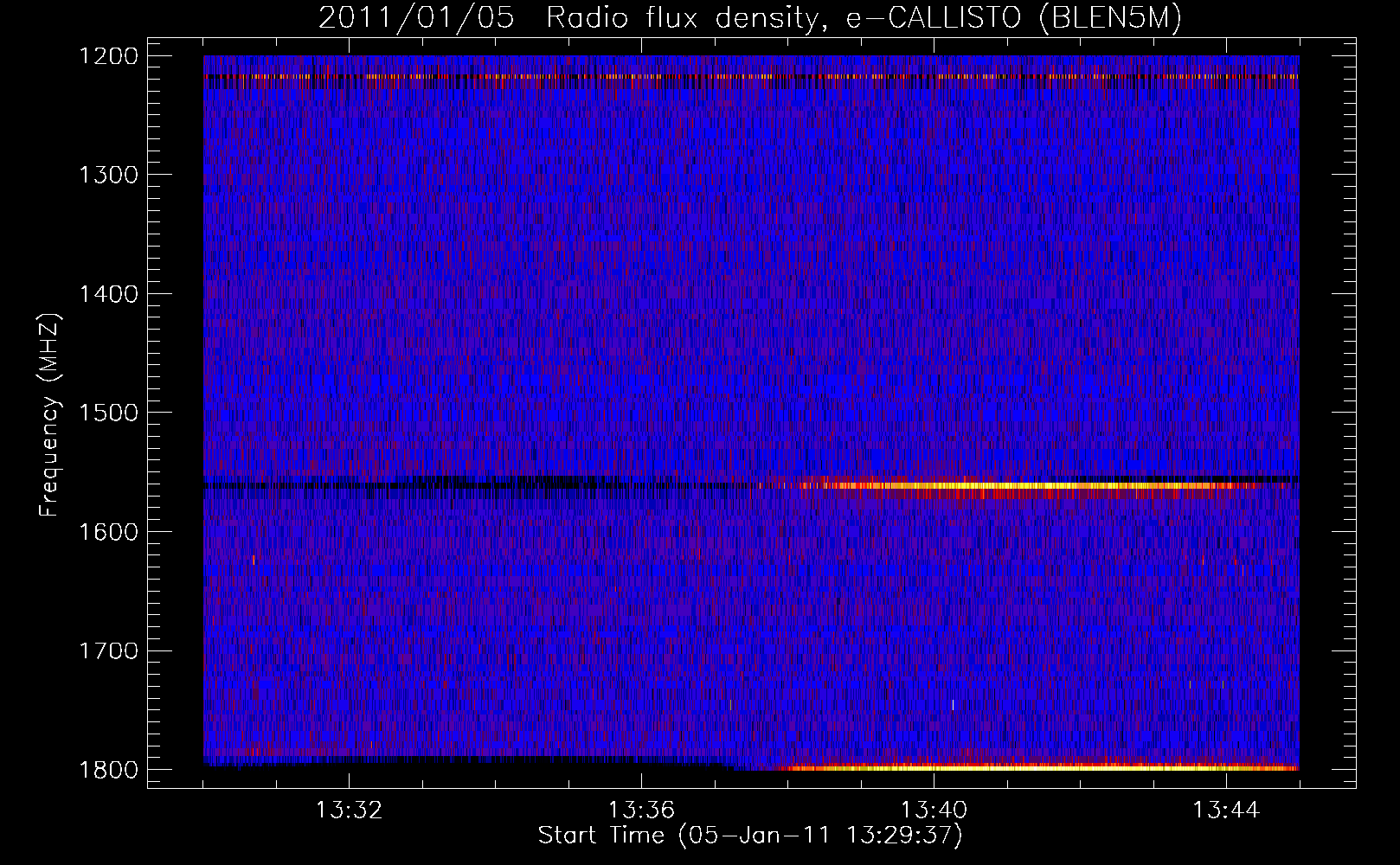The image size is (1400, 865).
Task: Click the 13:32 time tick label
Action: click(349, 811)
